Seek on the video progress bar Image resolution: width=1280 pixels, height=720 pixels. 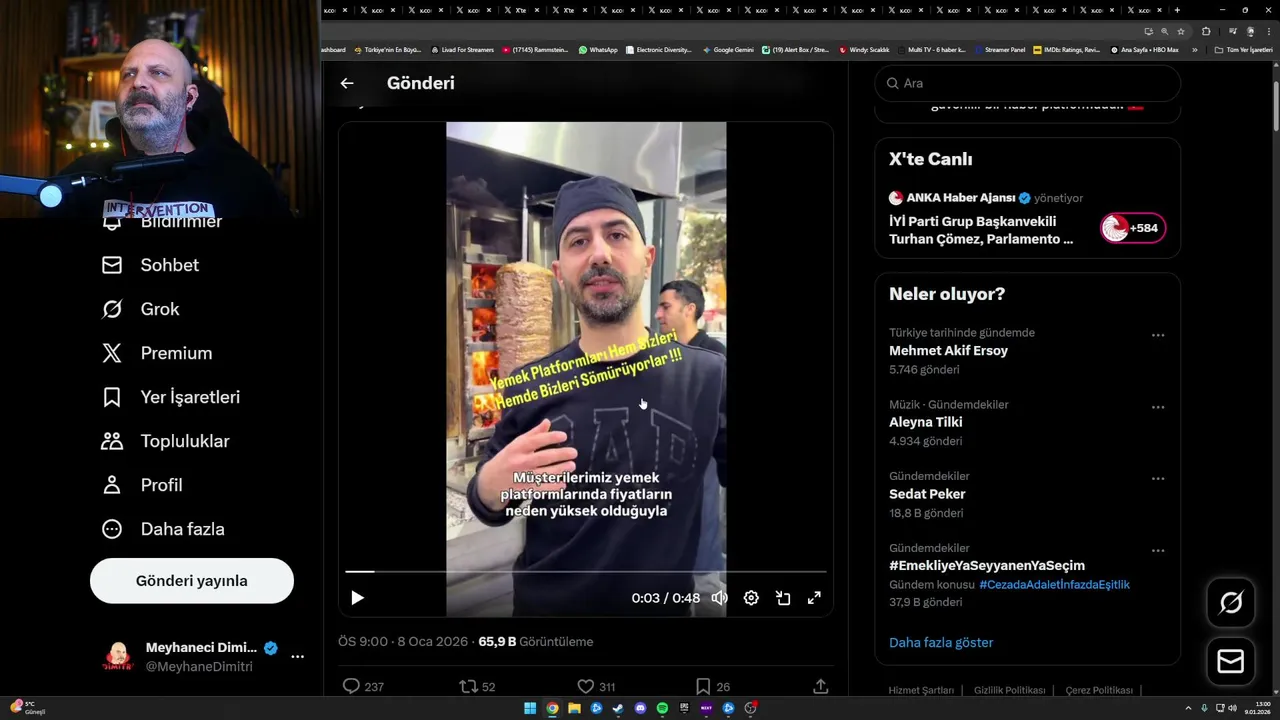click(586, 572)
